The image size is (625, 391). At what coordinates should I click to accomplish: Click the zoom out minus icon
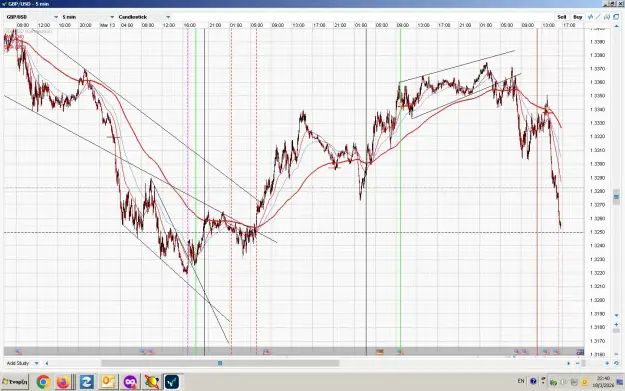click(x=578, y=363)
